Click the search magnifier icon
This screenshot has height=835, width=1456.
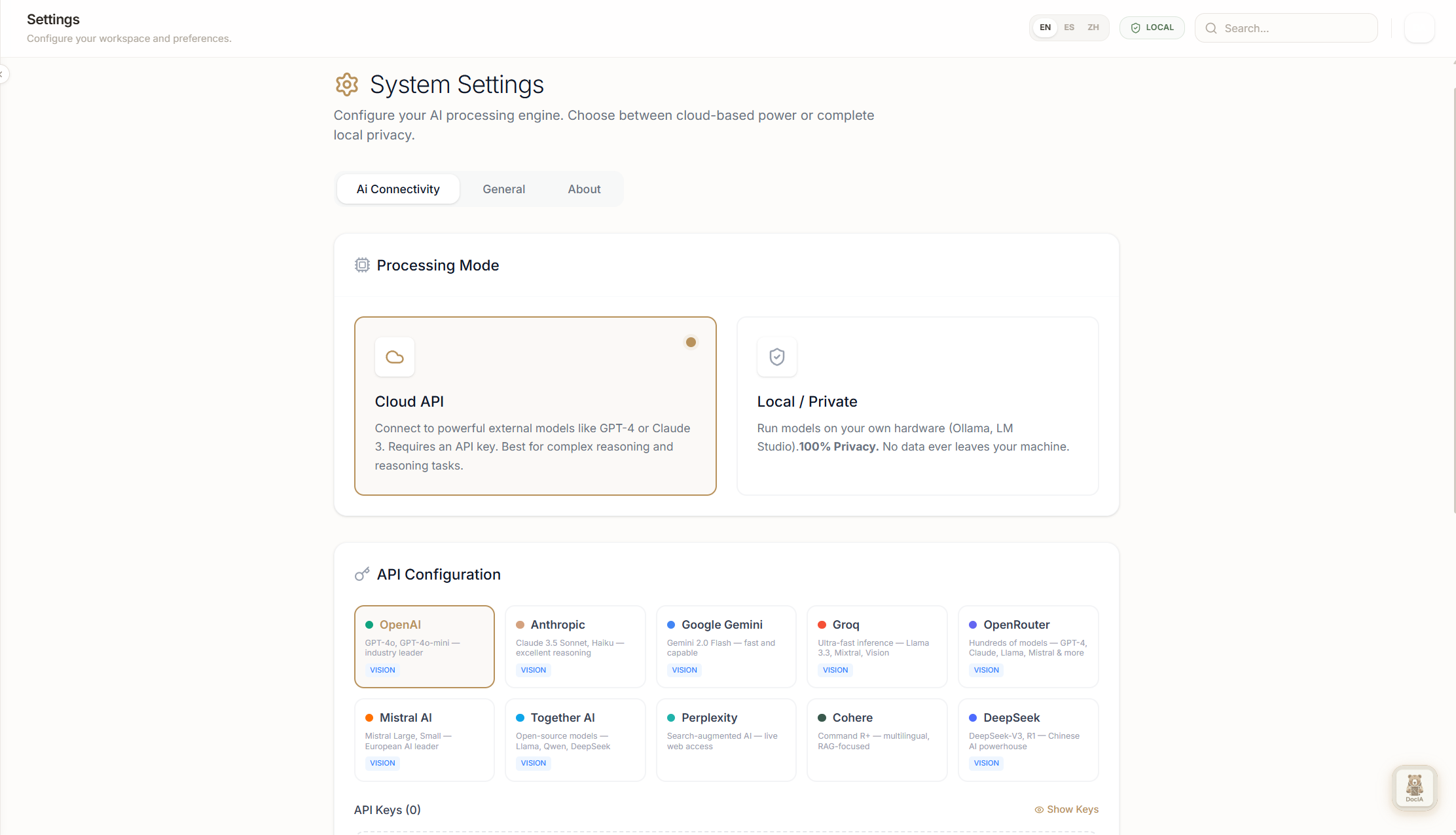click(1211, 28)
